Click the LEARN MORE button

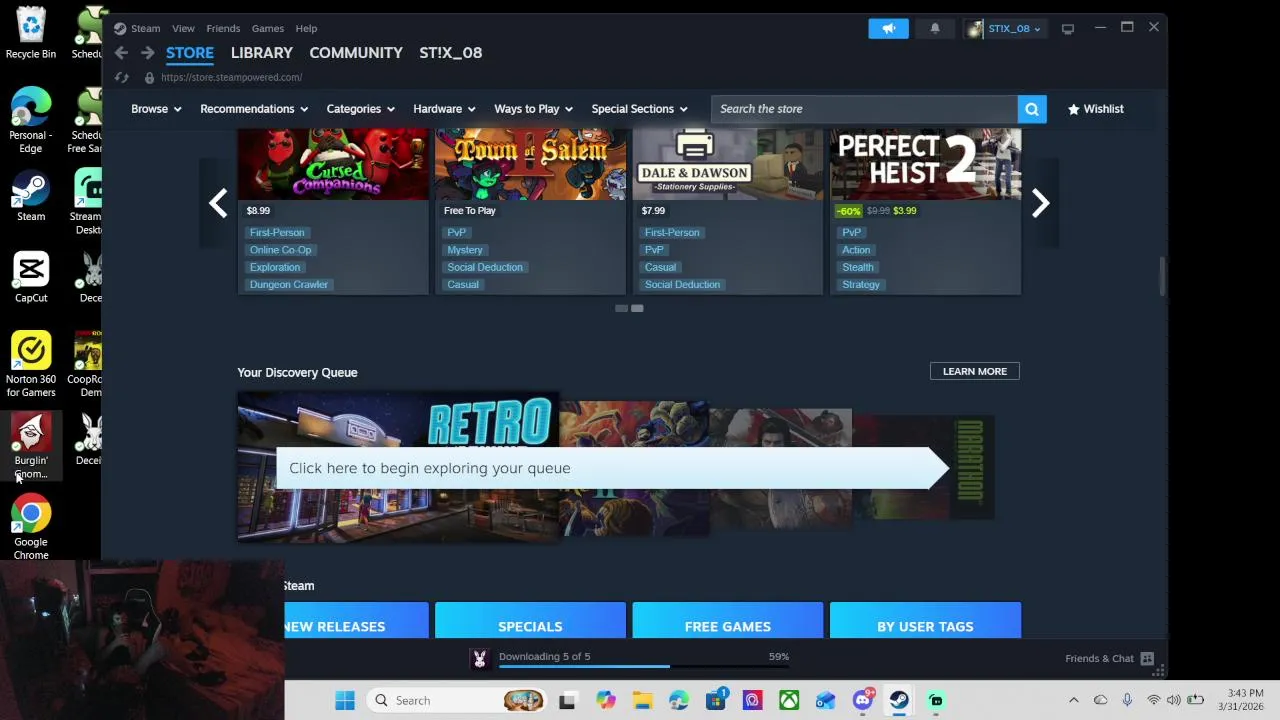[975, 371]
